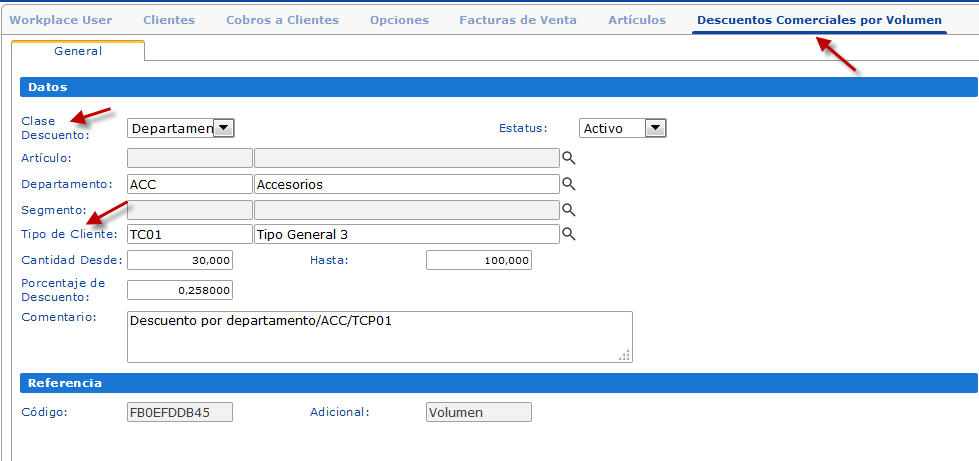Click the Accesorios description field
979x461 pixels.
pyautogui.click(x=406, y=184)
